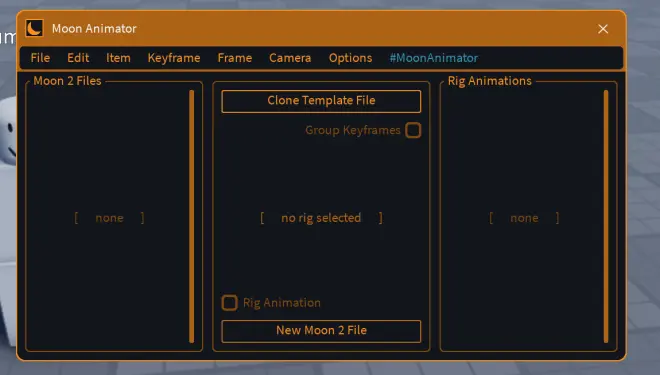Click the Clone Template File button
This screenshot has height=375, width=660.
pyautogui.click(x=321, y=101)
